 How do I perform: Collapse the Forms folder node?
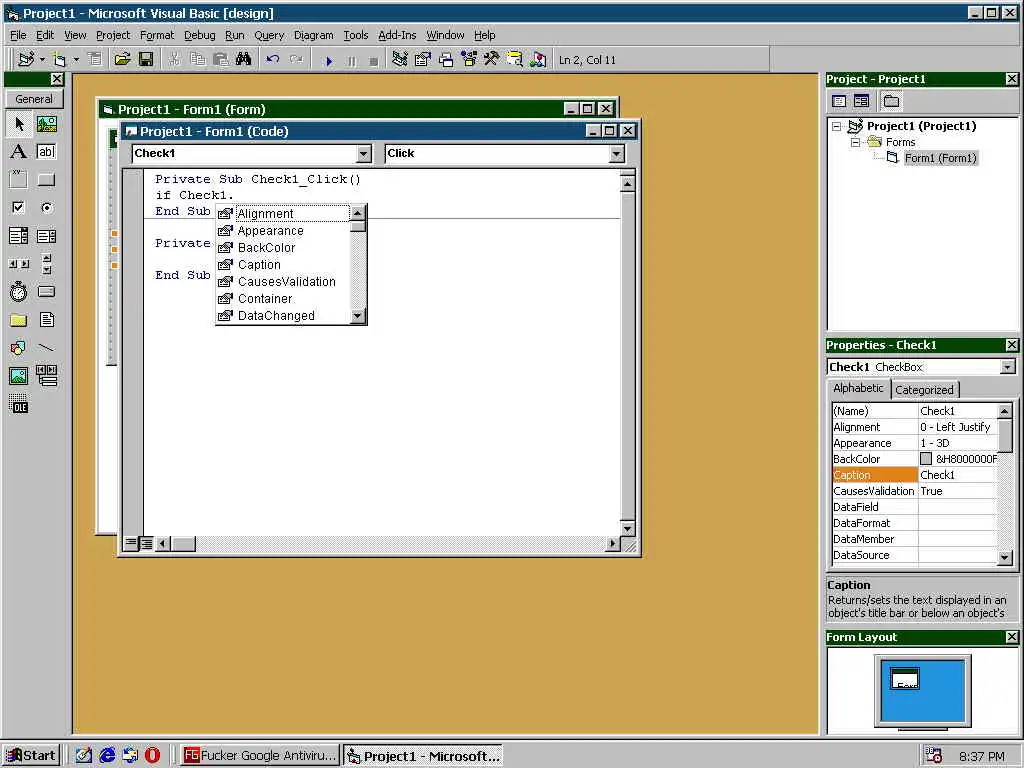coord(855,142)
